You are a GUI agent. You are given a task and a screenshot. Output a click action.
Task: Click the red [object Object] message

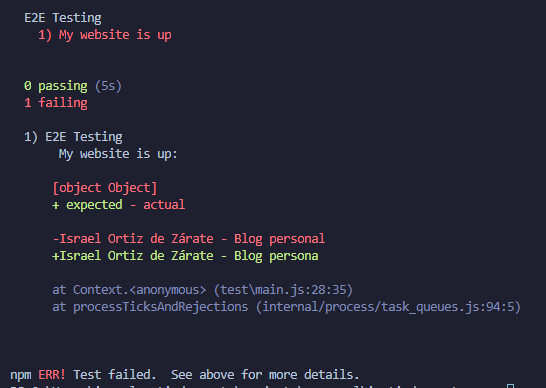(x=105, y=188)
